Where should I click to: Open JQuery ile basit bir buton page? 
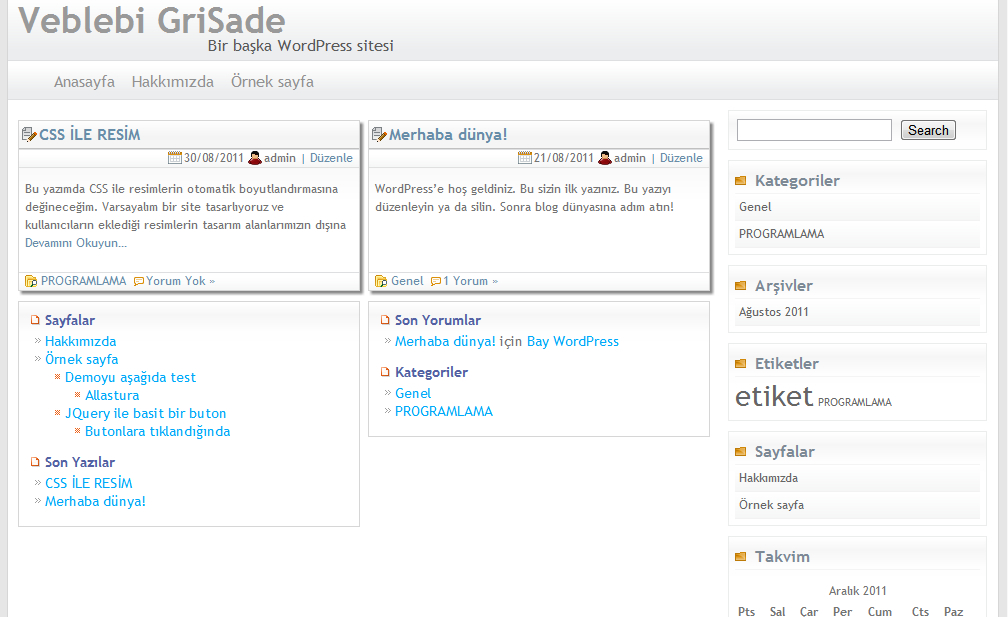(145, 413)
